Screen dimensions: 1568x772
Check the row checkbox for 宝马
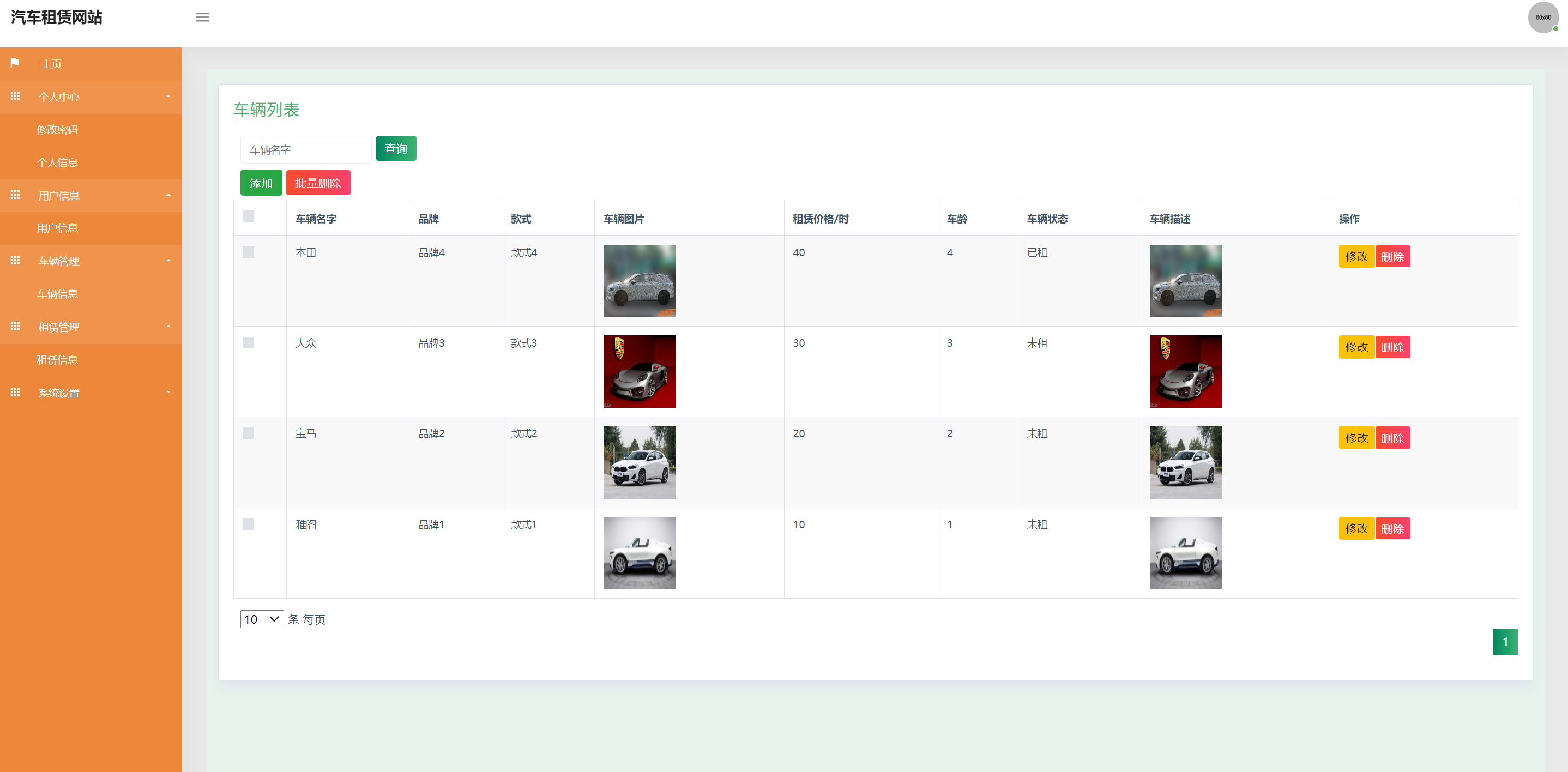(x=249, y=433)
